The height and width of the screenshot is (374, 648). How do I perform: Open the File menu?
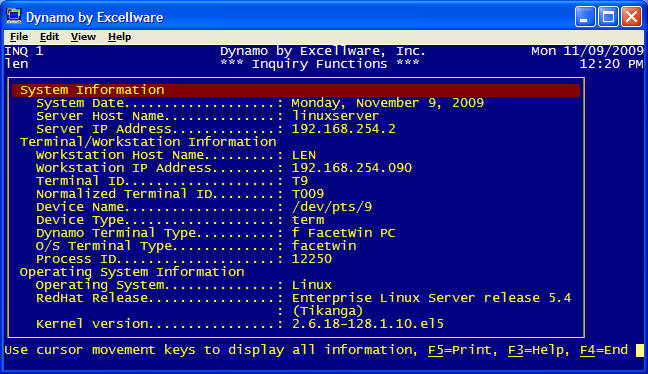click(x=19, y=37)
